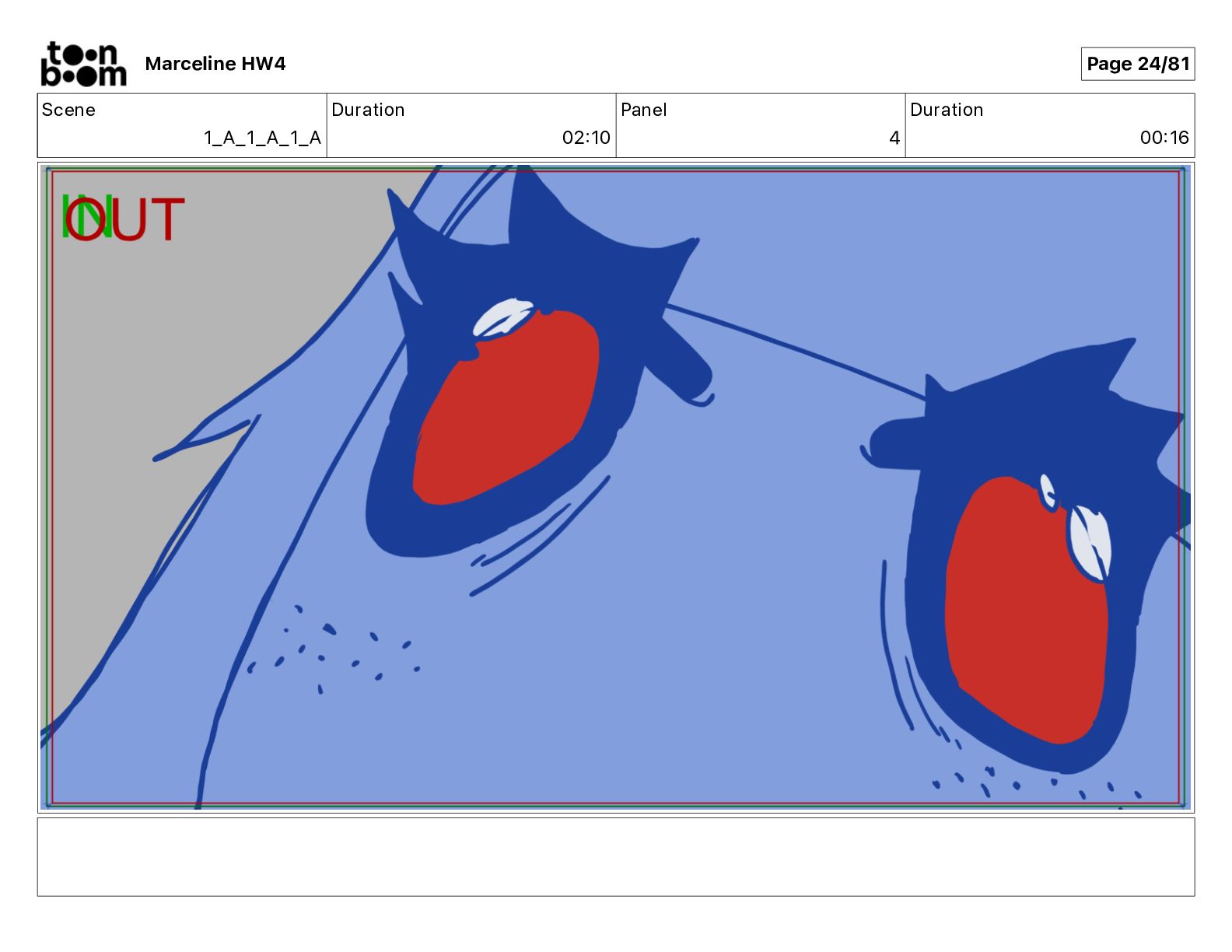Click the red 'OUT' camera label
The height and width of the screenshot is (952, 1232).
point(124,219)
